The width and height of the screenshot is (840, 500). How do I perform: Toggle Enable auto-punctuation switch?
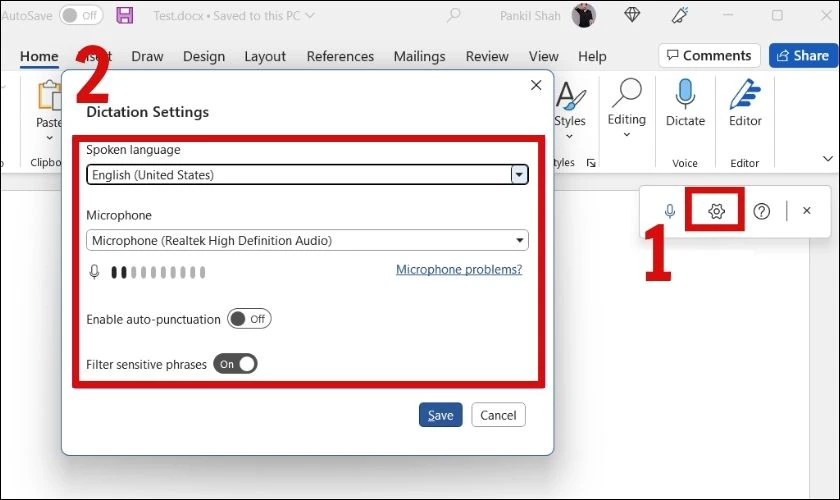(x=249, y=319)
